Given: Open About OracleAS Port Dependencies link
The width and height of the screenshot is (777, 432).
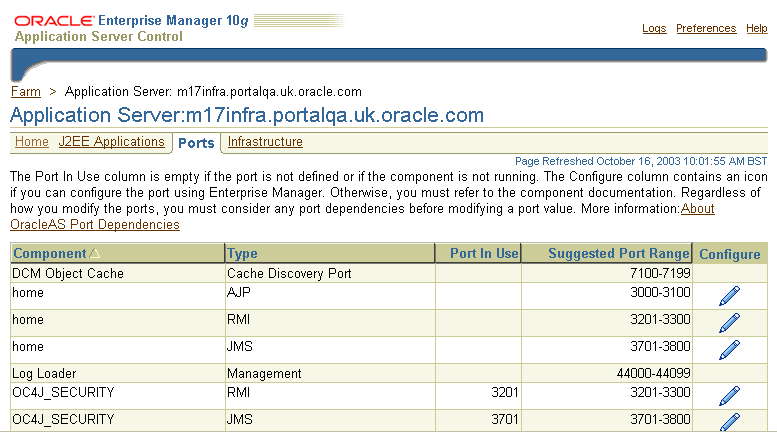Looking at the screenshot, I should (95, 224).
